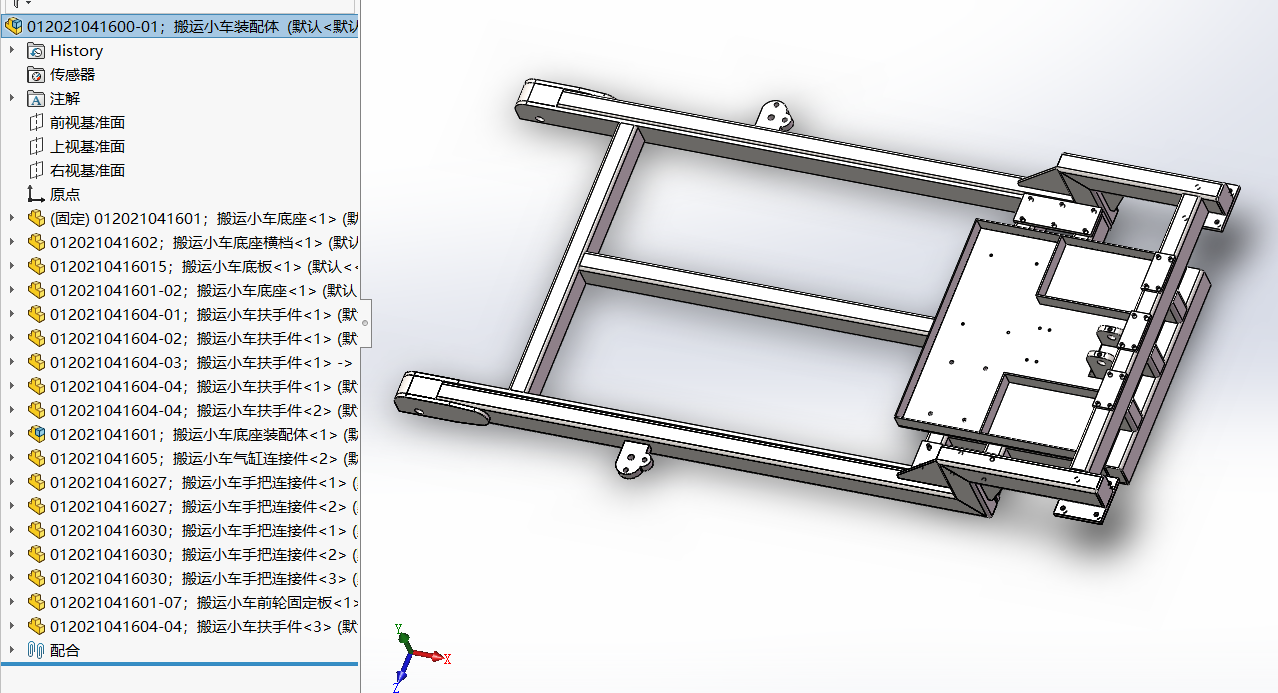Viewport: 1278px width, 693px height.
Task: Select the 0120210416030 搬运小车手把连接件<2> row text
Action: tap(204, 555)
